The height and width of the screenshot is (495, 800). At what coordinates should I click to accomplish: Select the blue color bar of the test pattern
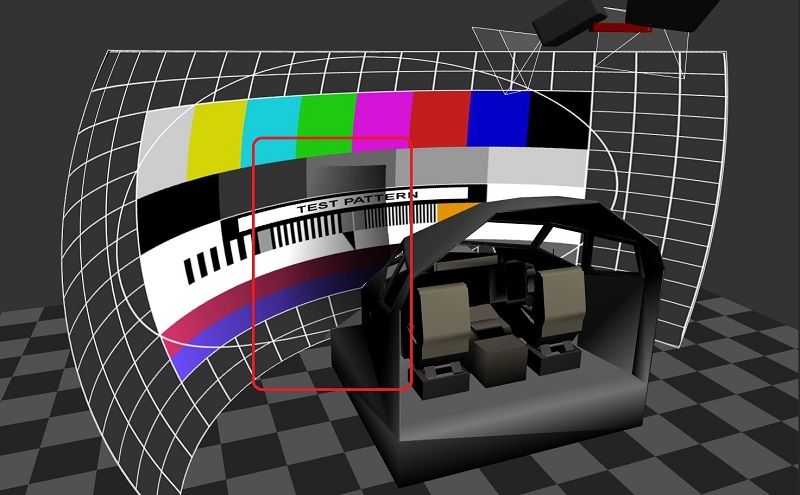point(499,118)
